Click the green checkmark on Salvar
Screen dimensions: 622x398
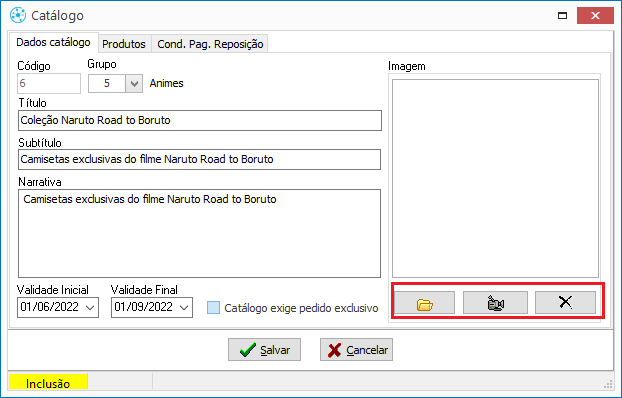tap(248, 350)
